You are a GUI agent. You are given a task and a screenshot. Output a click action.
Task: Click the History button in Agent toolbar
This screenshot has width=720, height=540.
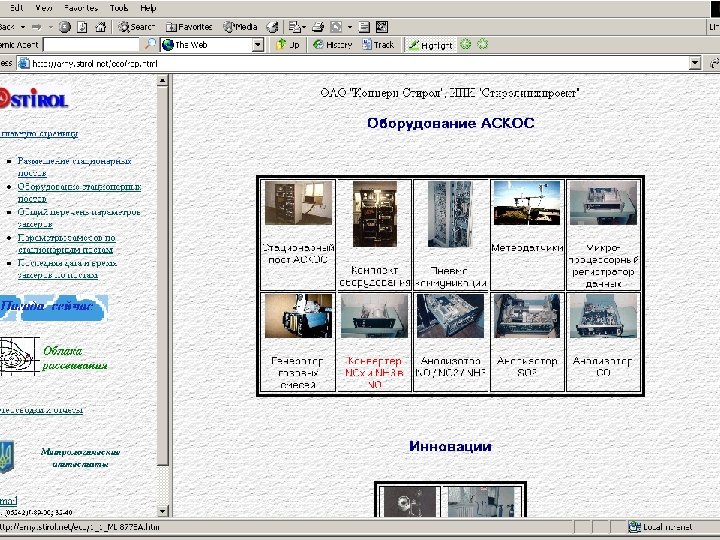(x=332, y=45)
